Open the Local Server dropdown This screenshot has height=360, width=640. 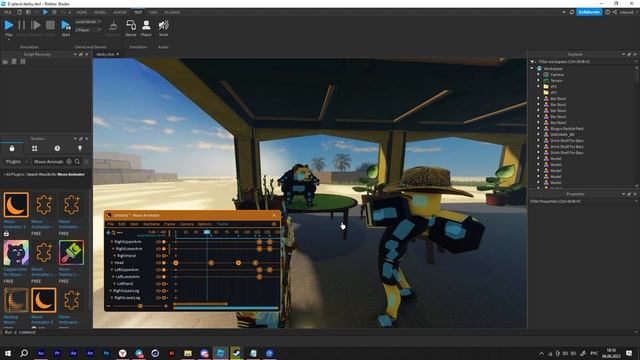click(88, 22)
